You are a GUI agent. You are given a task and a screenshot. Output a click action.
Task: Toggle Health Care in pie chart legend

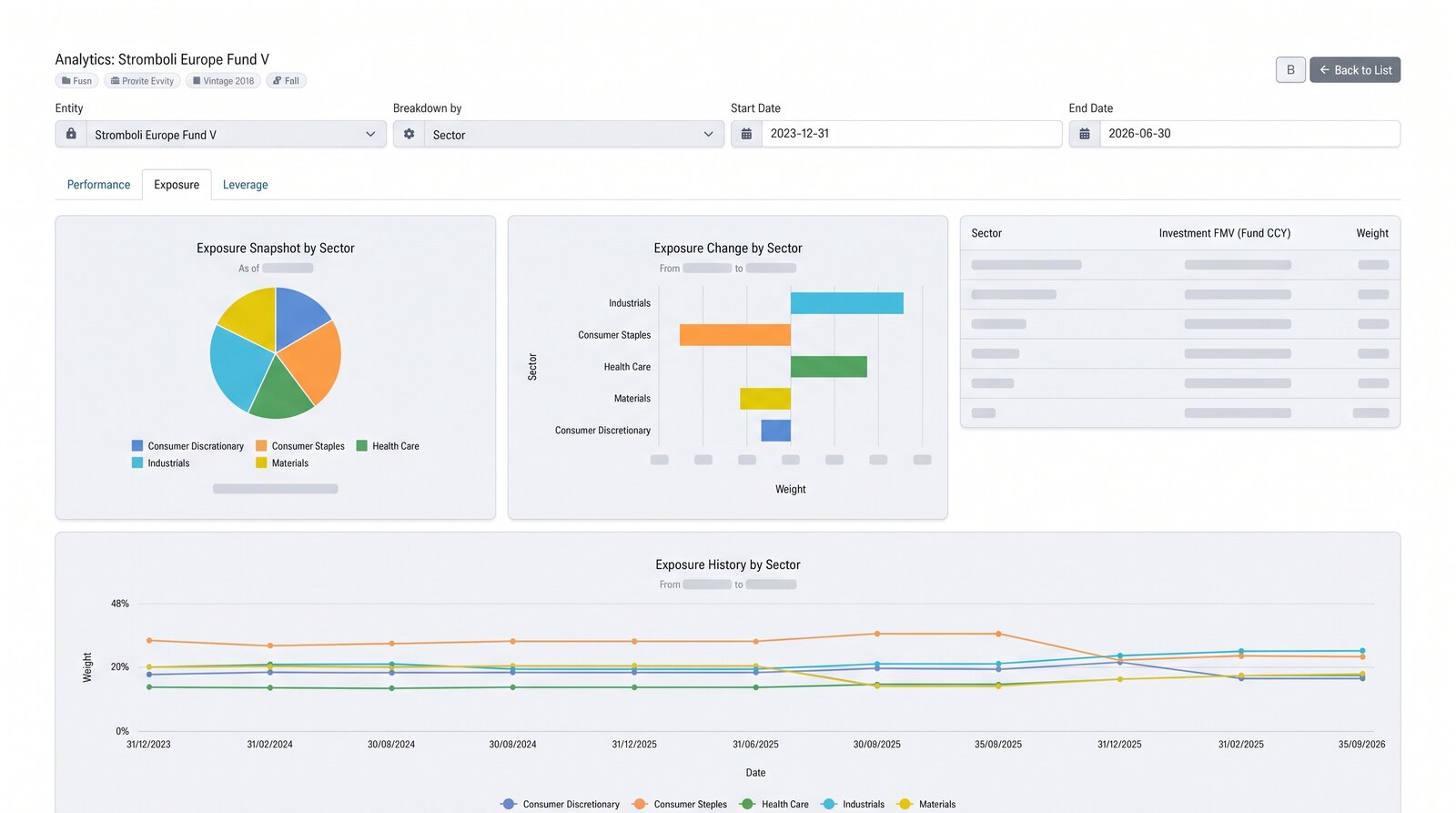click(388, 446)
